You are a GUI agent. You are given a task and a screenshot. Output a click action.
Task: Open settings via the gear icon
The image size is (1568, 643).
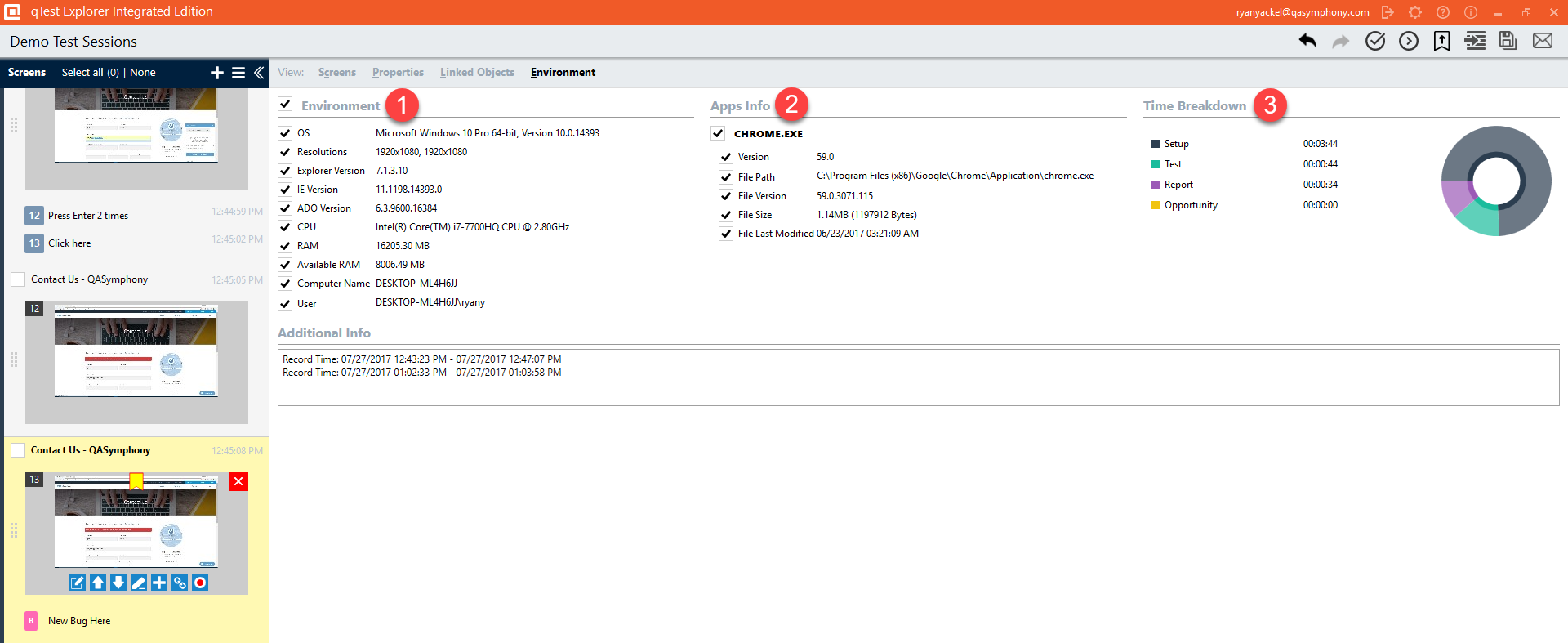point(1415,12)
